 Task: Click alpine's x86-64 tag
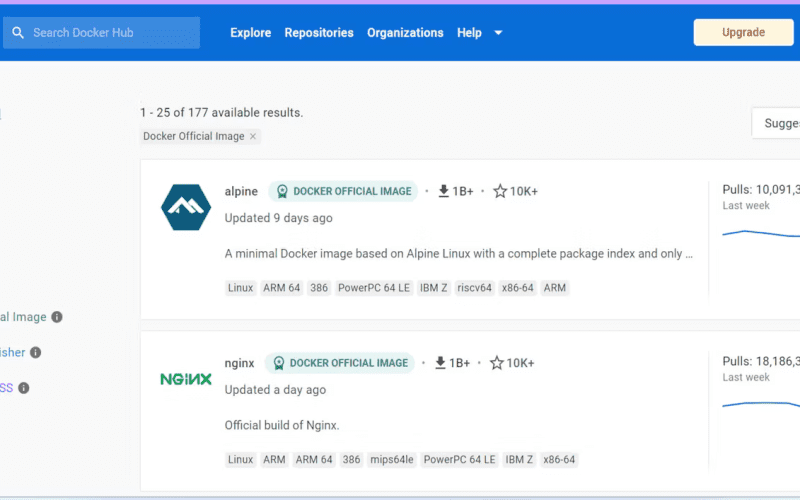[x=517, y=288]
